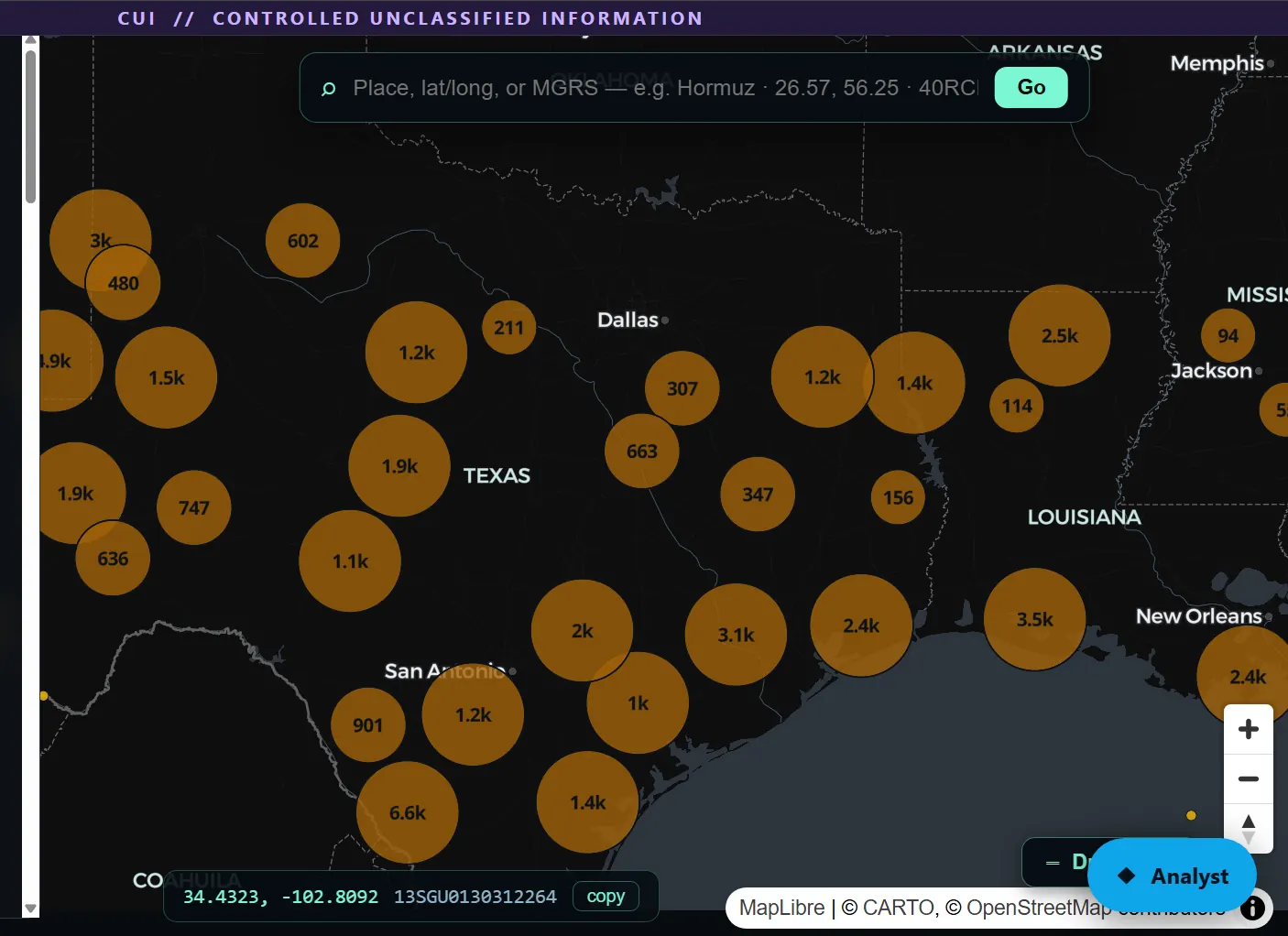Screen dimensions: 1288x936
Task: Select the 307 cluster near Dallas
Action: 682,388
